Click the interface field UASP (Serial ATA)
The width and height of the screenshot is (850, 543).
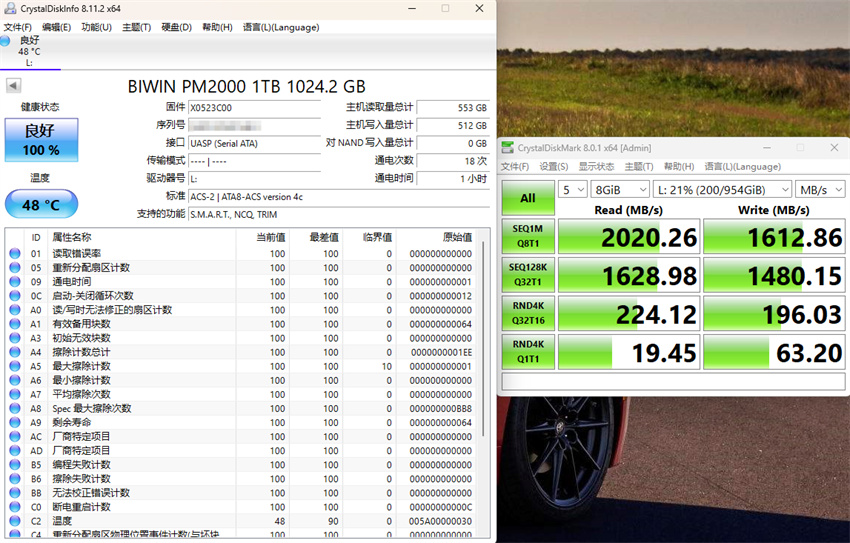coord(254,143)
